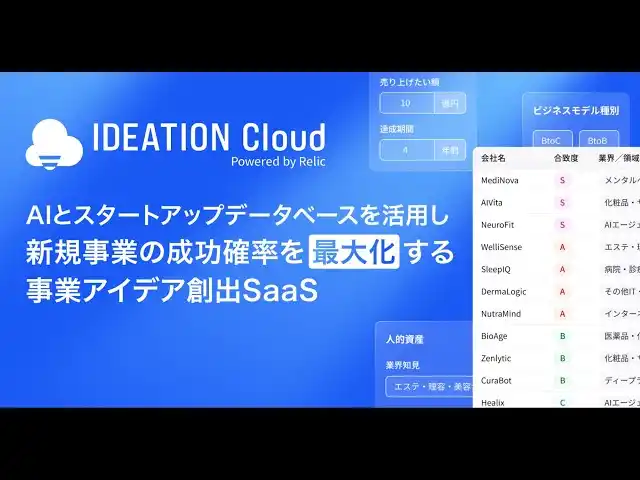The image size is (640, 480).
Task: Select the BtoB business model button
Action: click(599, 140)
